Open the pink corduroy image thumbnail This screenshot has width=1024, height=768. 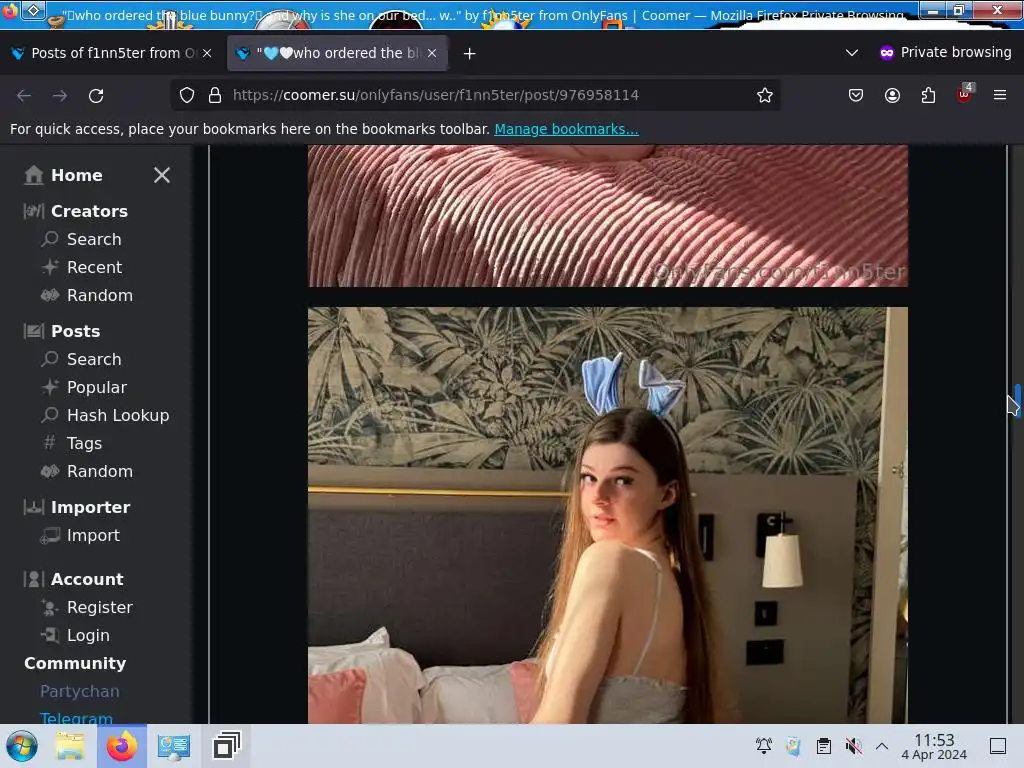point(607,216)
